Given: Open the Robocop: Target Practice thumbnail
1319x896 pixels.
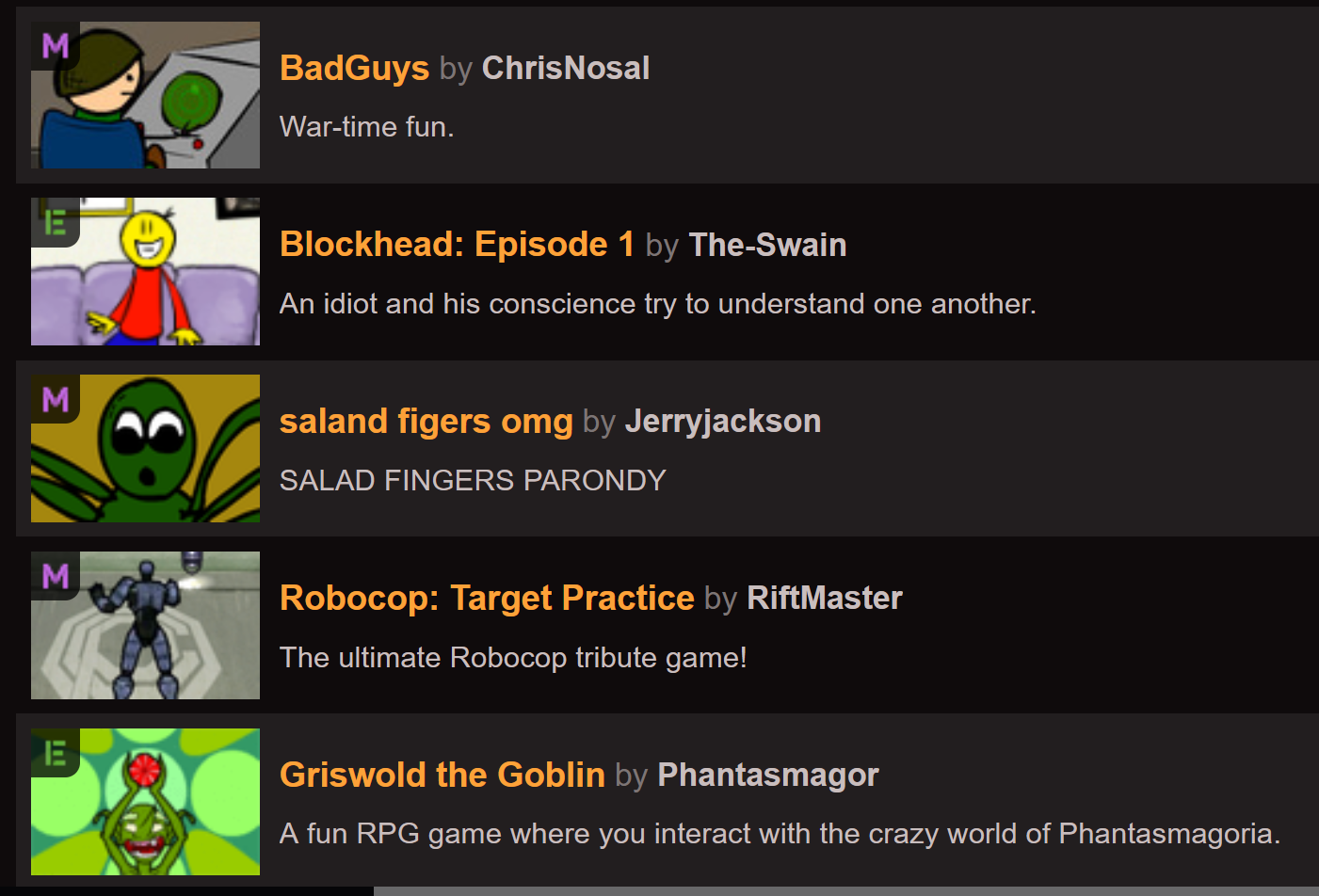Looking at the screenshot, I should pos(145,625).
